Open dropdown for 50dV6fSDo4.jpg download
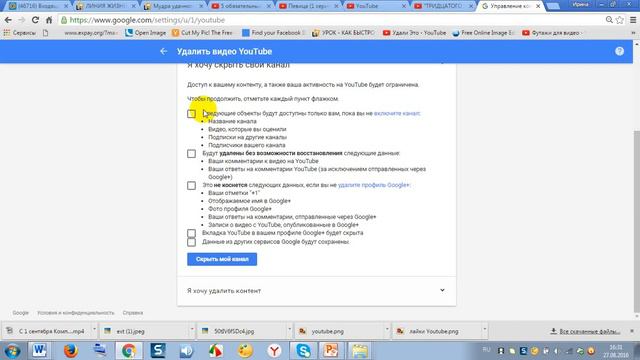The width and height of the screenshot is (640, 360). pos(289,329)
